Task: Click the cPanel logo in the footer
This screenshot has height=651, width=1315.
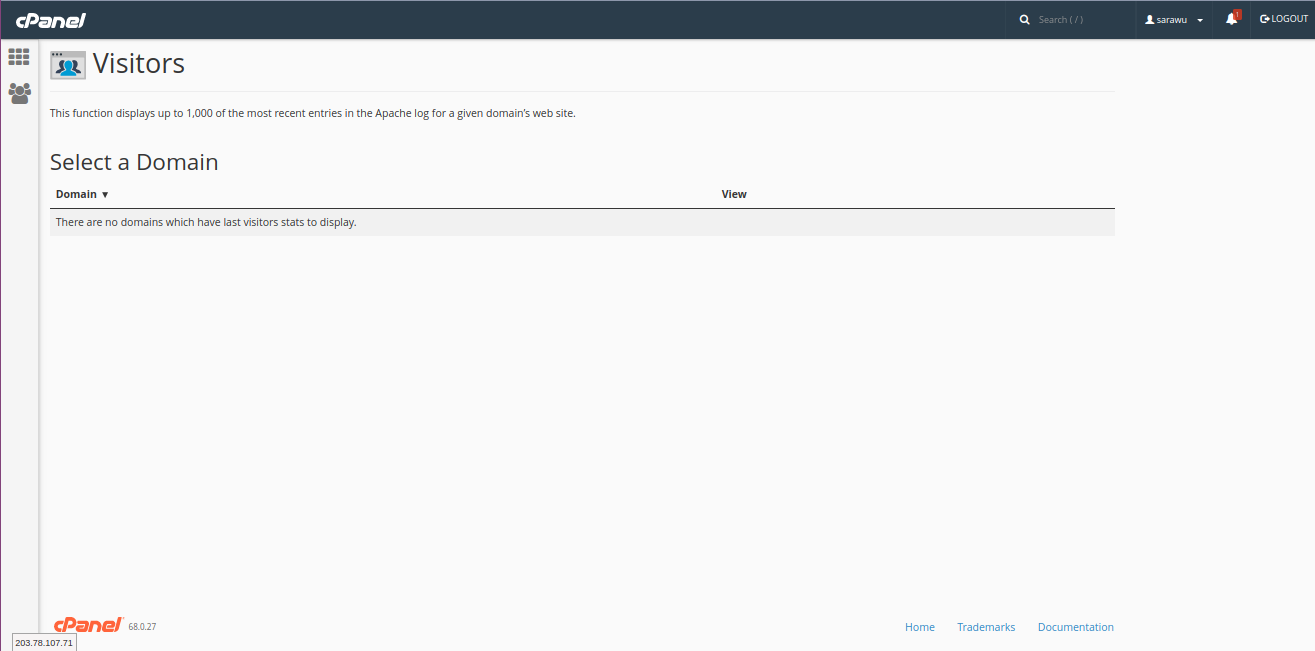Action: (88, 625)
